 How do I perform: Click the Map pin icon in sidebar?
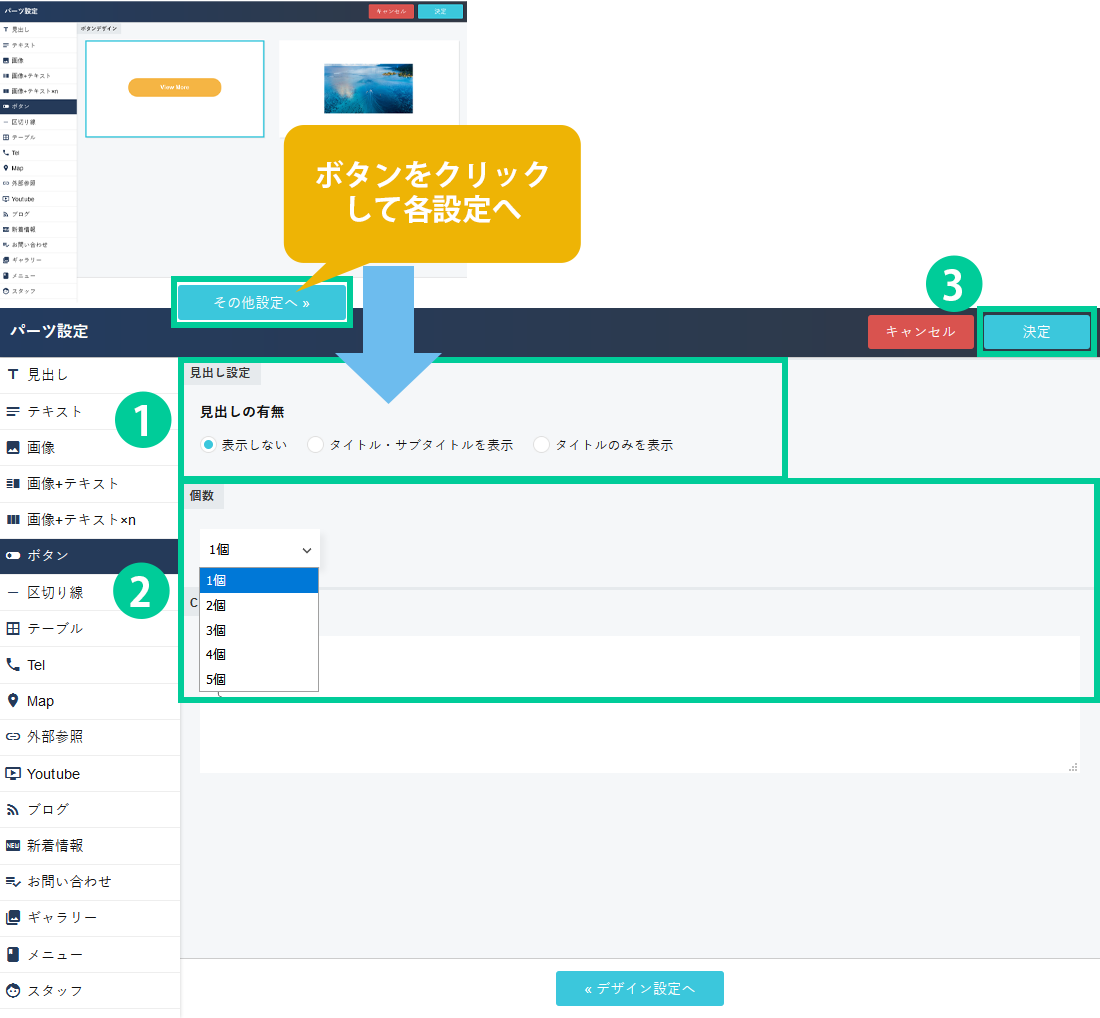click(13, 701)
